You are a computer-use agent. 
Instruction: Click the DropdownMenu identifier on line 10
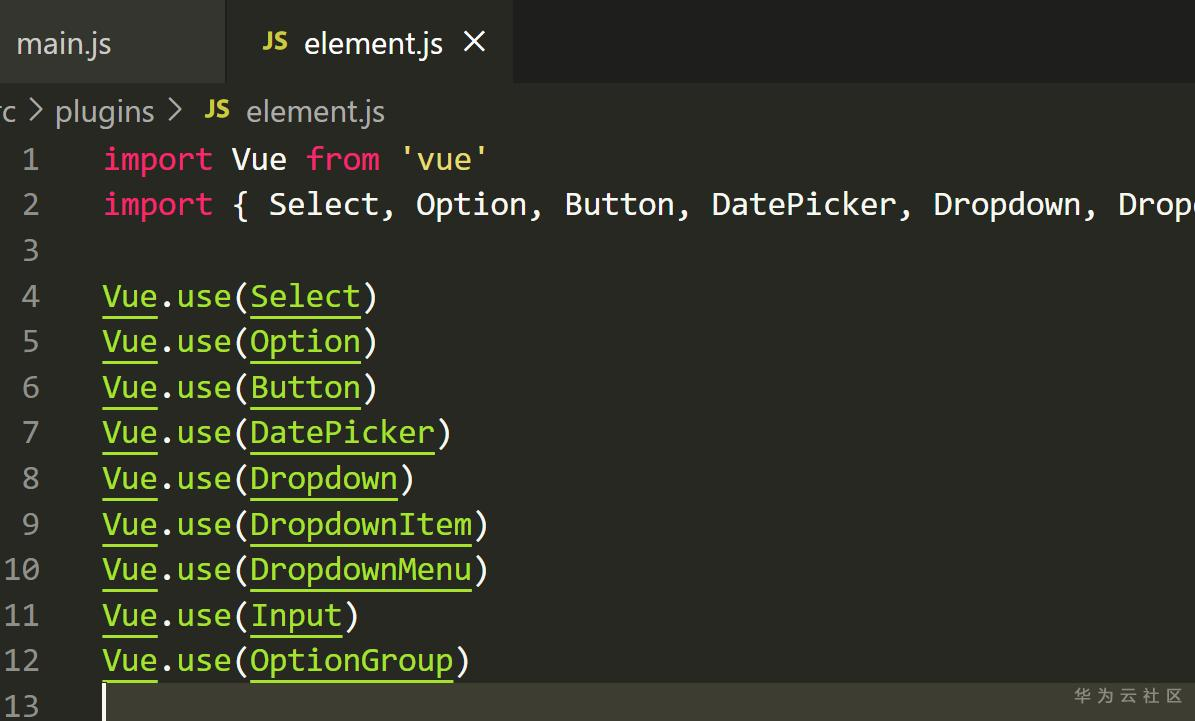pyautogui.click(x=360, y=570)
